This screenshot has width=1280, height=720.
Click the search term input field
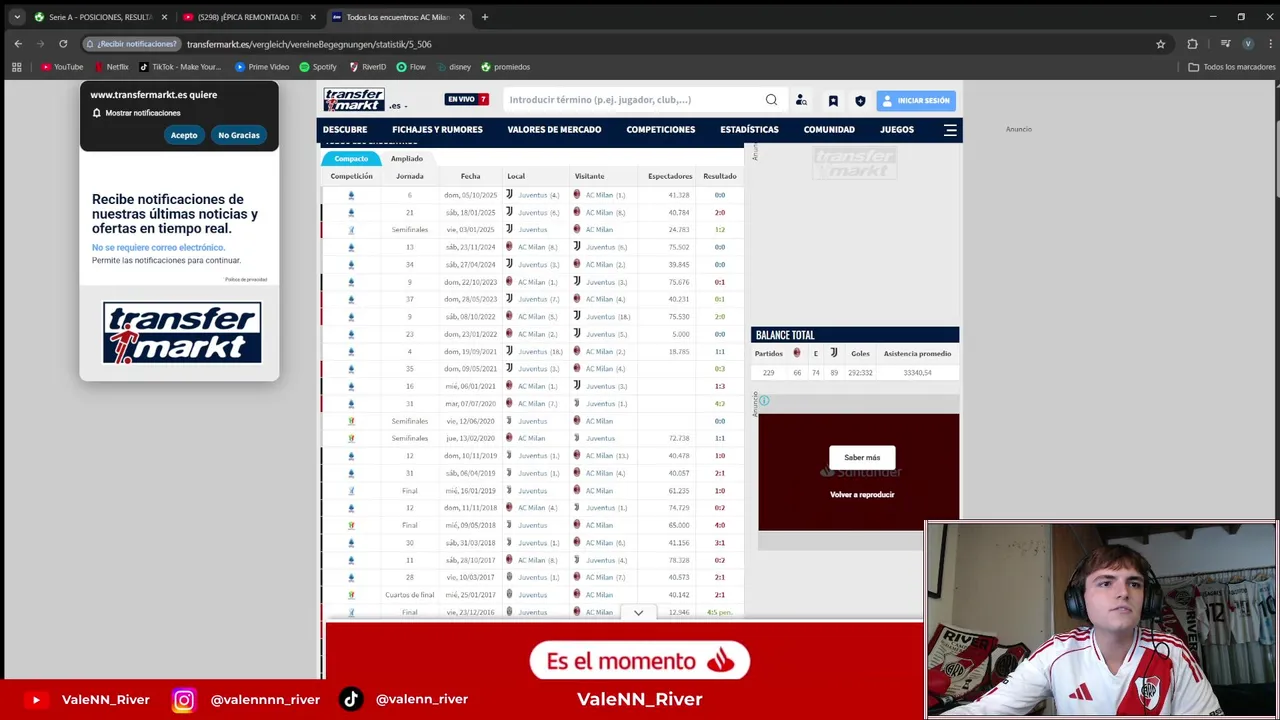pyautogui.click(x=633, y=100)
